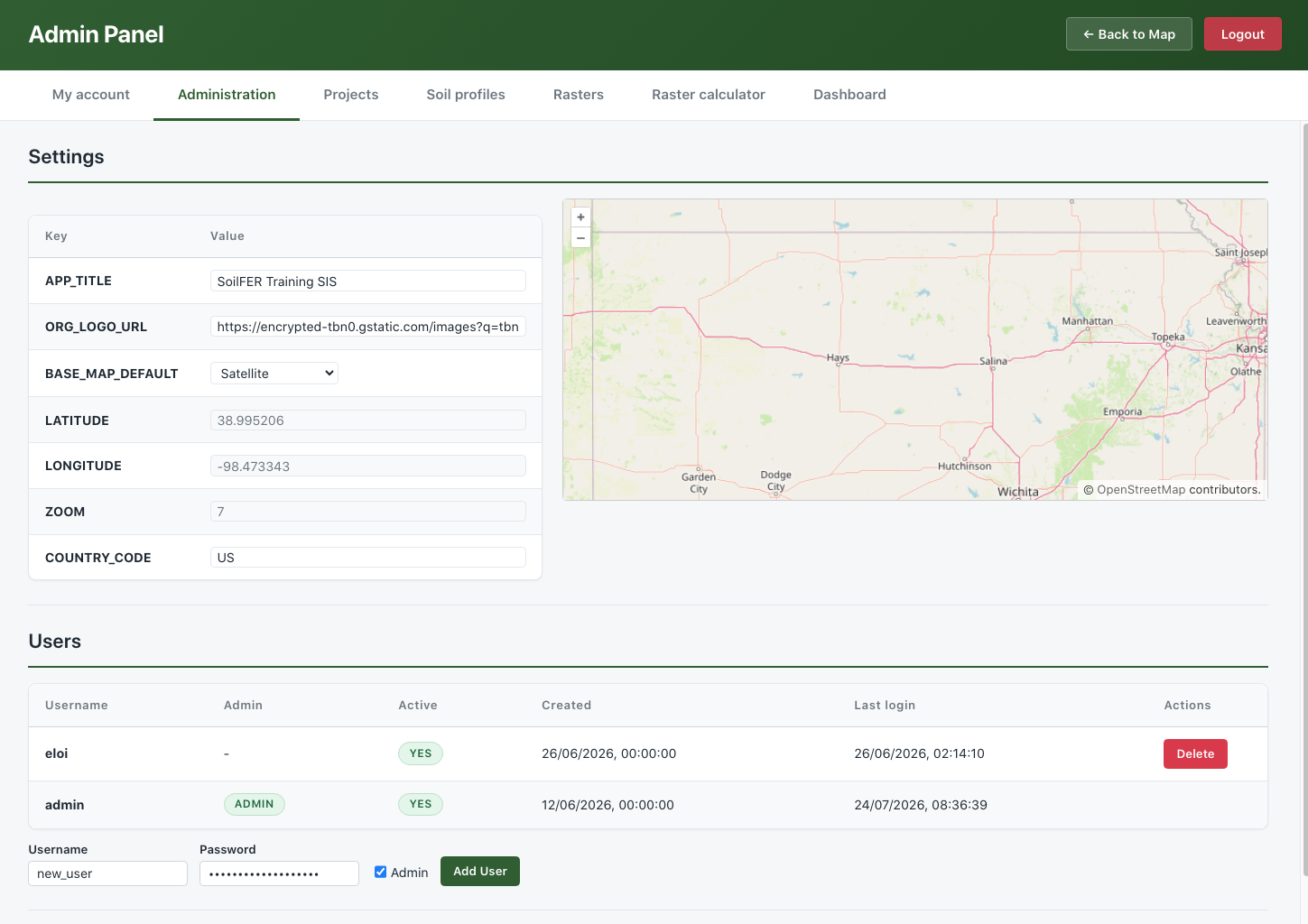Open the Rasters tab

point(579,95)
